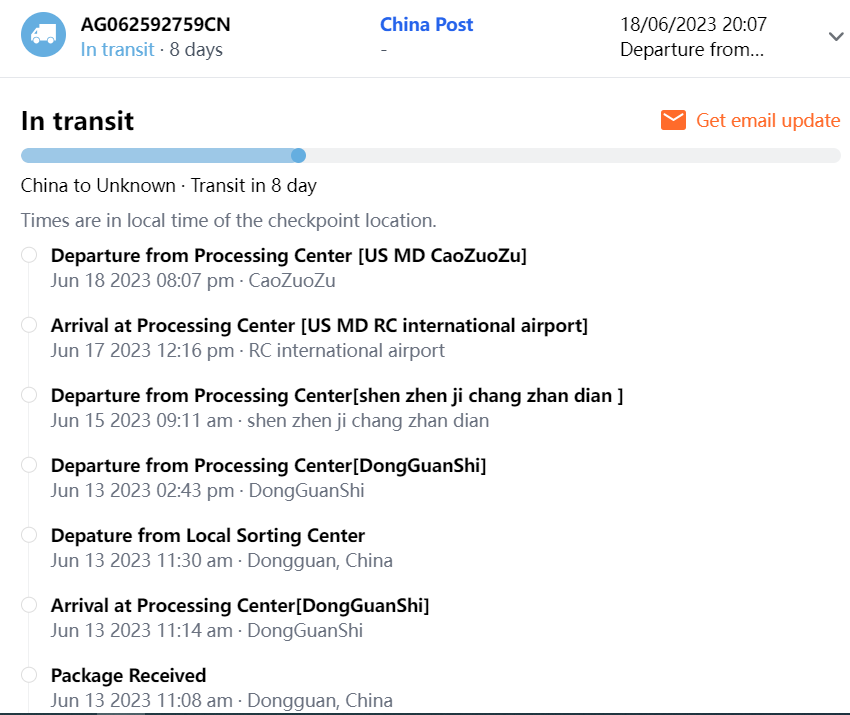Viewport: 850px width, 715px height.
Task: Click the timeline circle for Departure from DongGuanShi
Action: coord(29,465)
